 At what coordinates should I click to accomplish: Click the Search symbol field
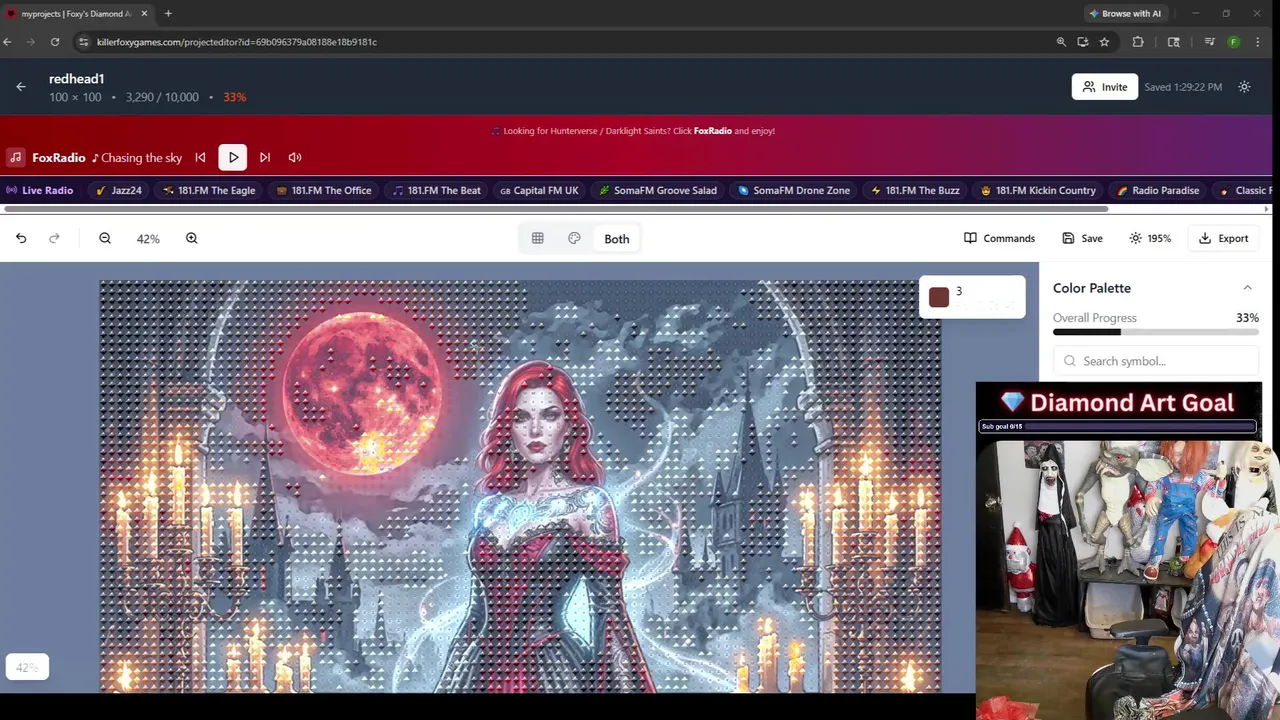pyautogui.click(x=1155, y=361)
